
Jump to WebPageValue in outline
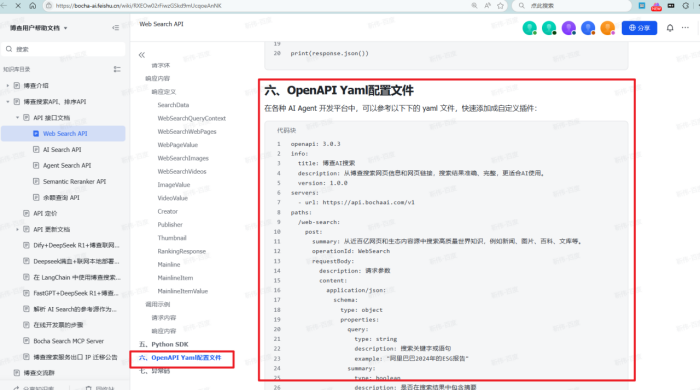click(178, 145)
